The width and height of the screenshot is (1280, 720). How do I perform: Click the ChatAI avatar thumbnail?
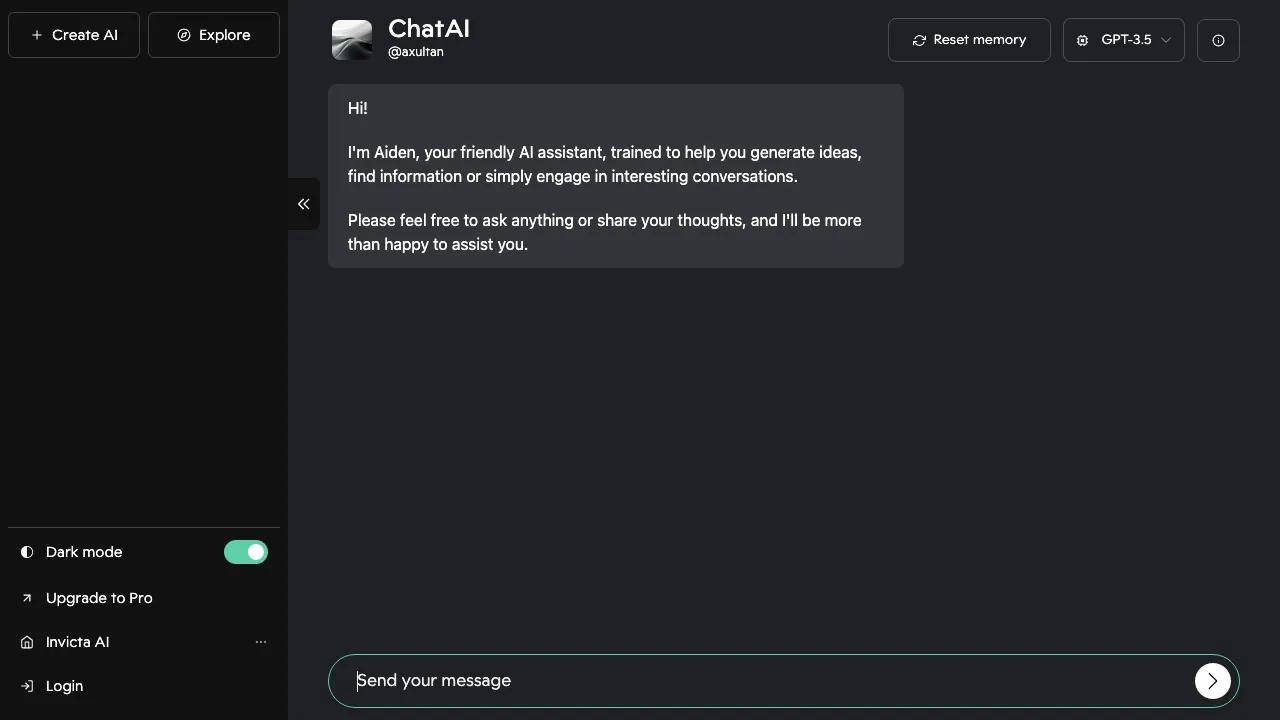(x=352, y=40)
